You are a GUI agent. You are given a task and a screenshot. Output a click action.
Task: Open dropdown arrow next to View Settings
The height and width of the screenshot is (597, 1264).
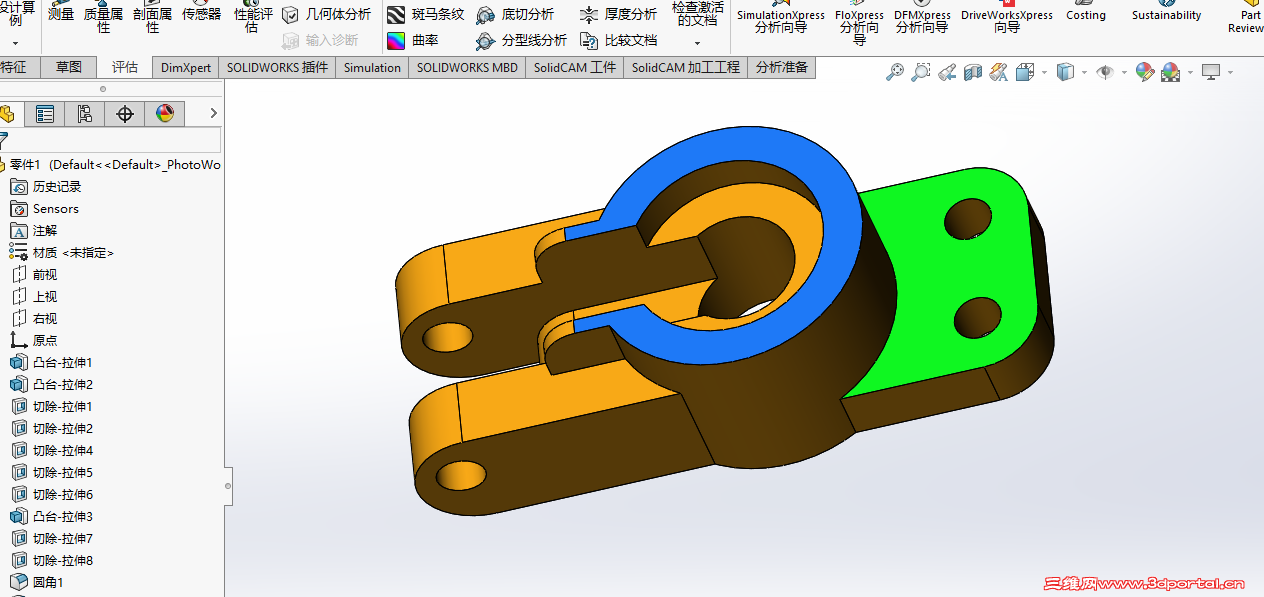pos(1230,72)
